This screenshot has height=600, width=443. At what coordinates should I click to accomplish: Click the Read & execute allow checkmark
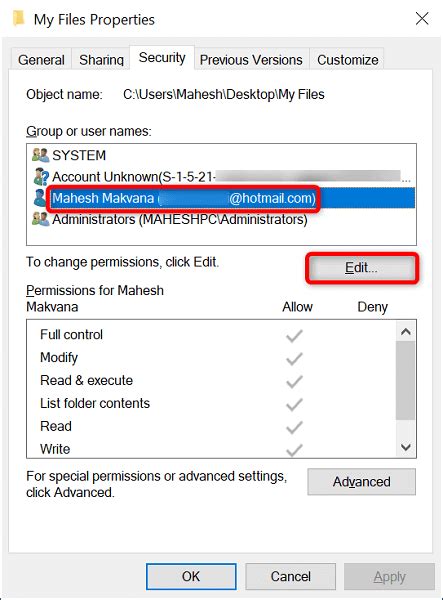(x=294, y=382)
